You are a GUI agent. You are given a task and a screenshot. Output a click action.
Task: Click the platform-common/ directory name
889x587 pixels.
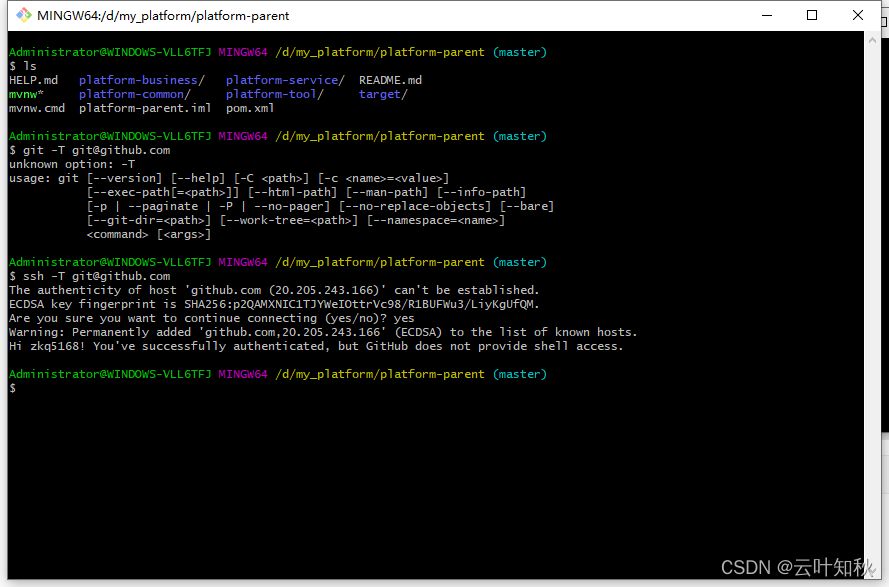pos(135,94)
